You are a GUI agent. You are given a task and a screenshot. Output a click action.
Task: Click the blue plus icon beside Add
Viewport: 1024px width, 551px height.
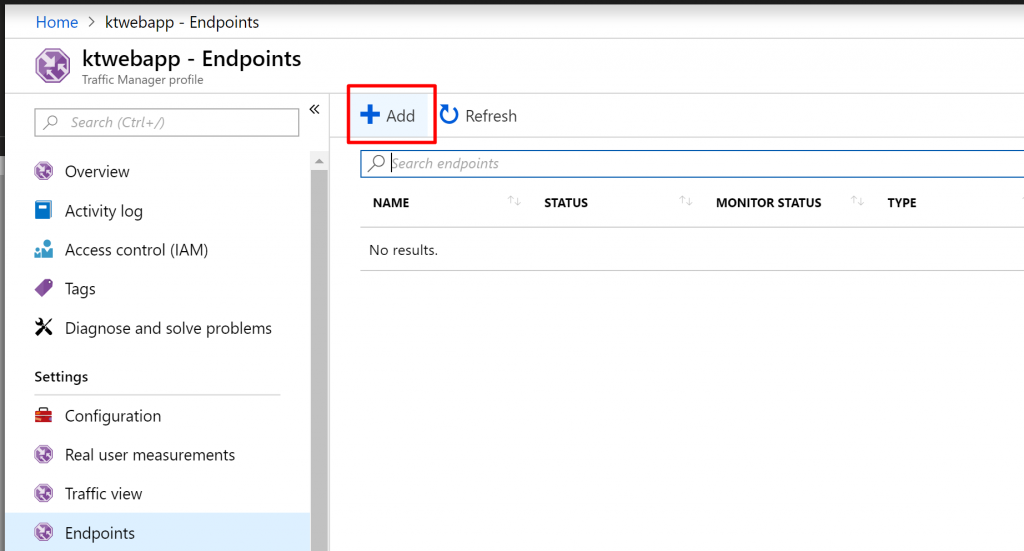[370, 114]
